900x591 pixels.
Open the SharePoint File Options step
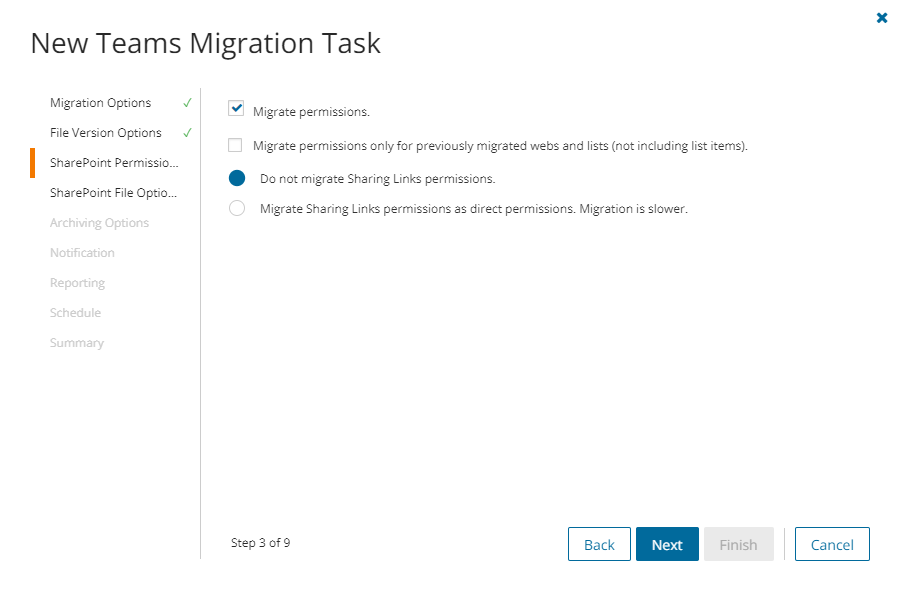[114, 193]
